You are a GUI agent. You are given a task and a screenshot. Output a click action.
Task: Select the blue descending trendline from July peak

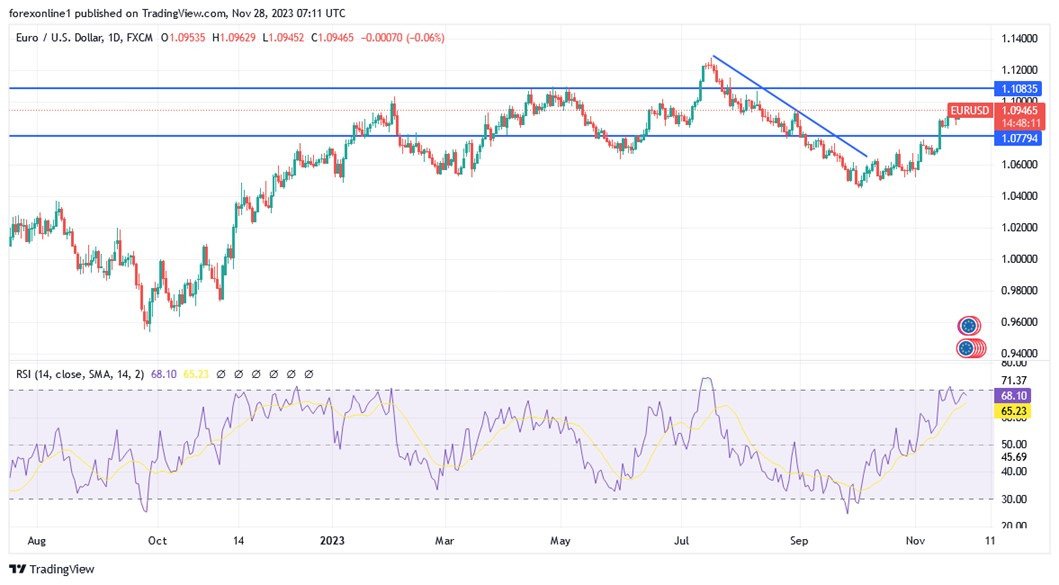[790, 106]
